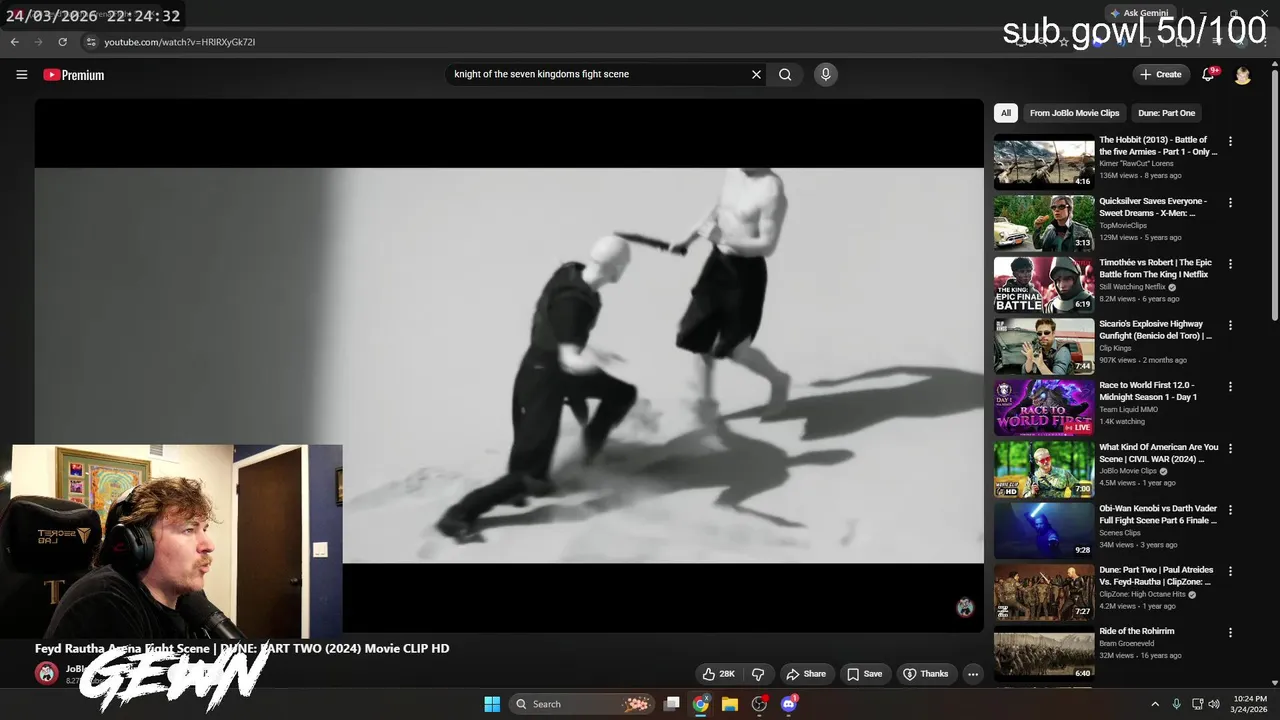Viewport: 1280px width, 720px height.
Task: Dislike the video with thumbs down
Action: pos(758,674)
